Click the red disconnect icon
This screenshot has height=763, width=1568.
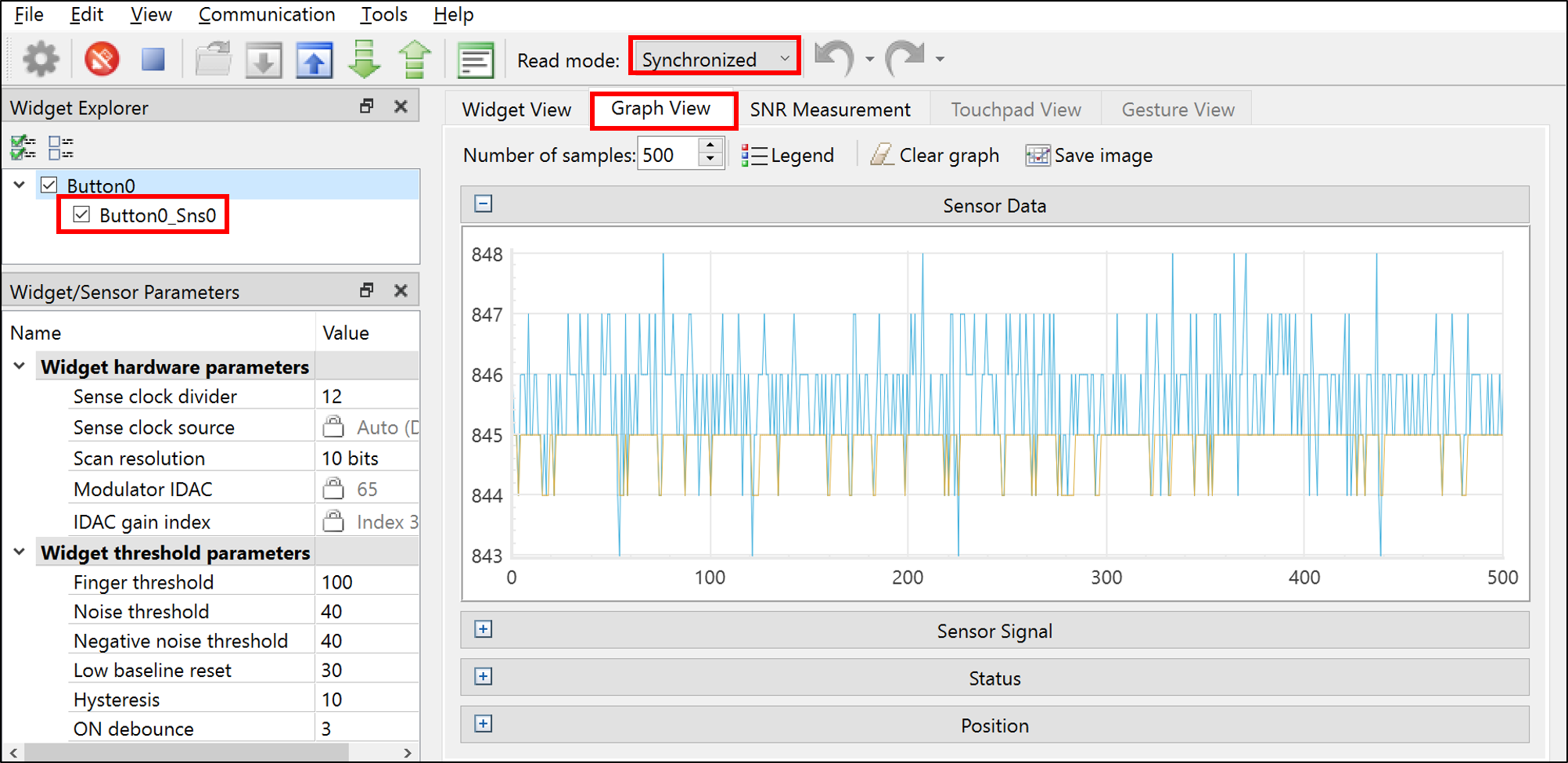(x=102, y=59)
